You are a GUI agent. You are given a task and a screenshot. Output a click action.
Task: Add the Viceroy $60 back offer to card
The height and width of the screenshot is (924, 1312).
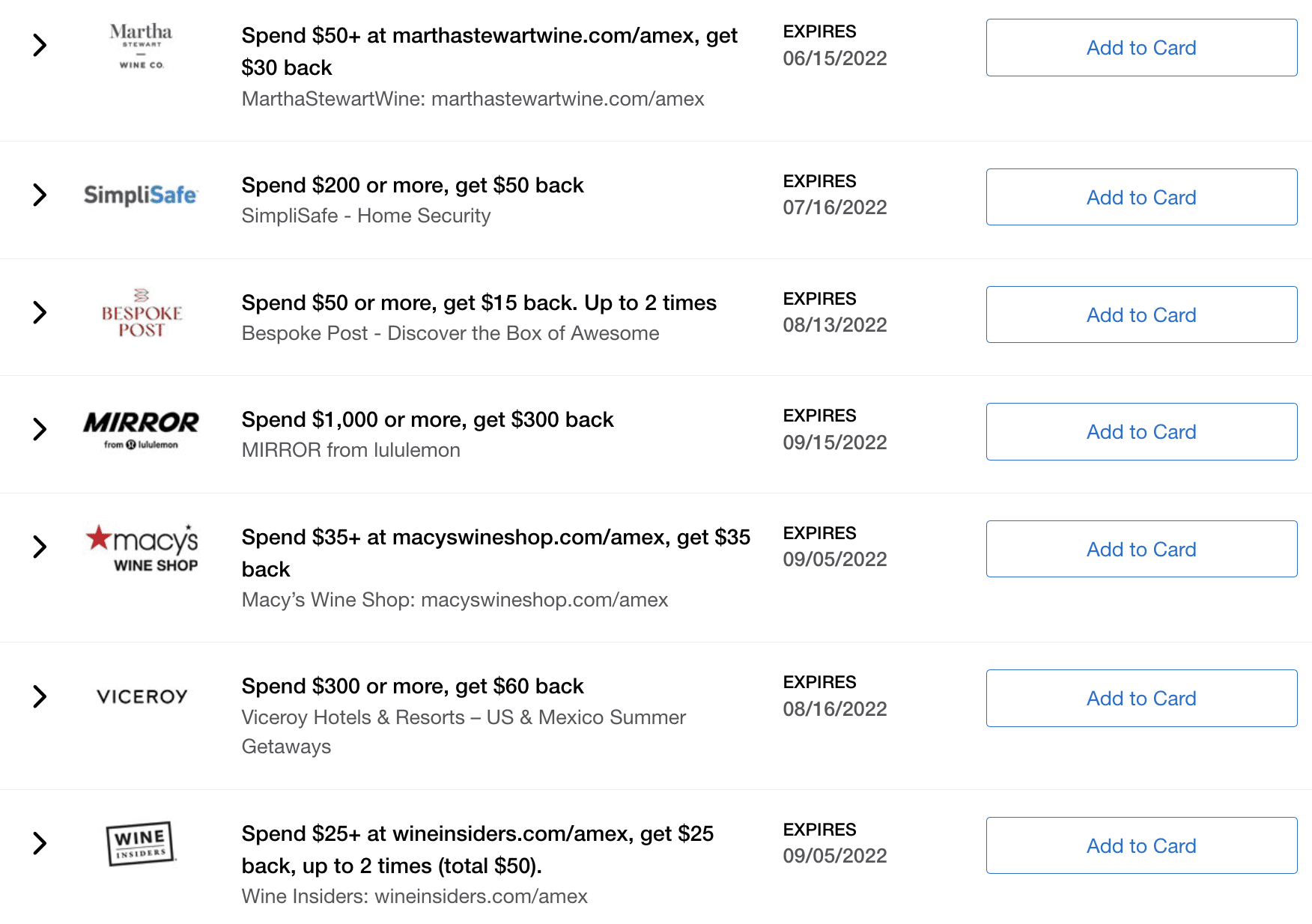tap(1141, 698)
